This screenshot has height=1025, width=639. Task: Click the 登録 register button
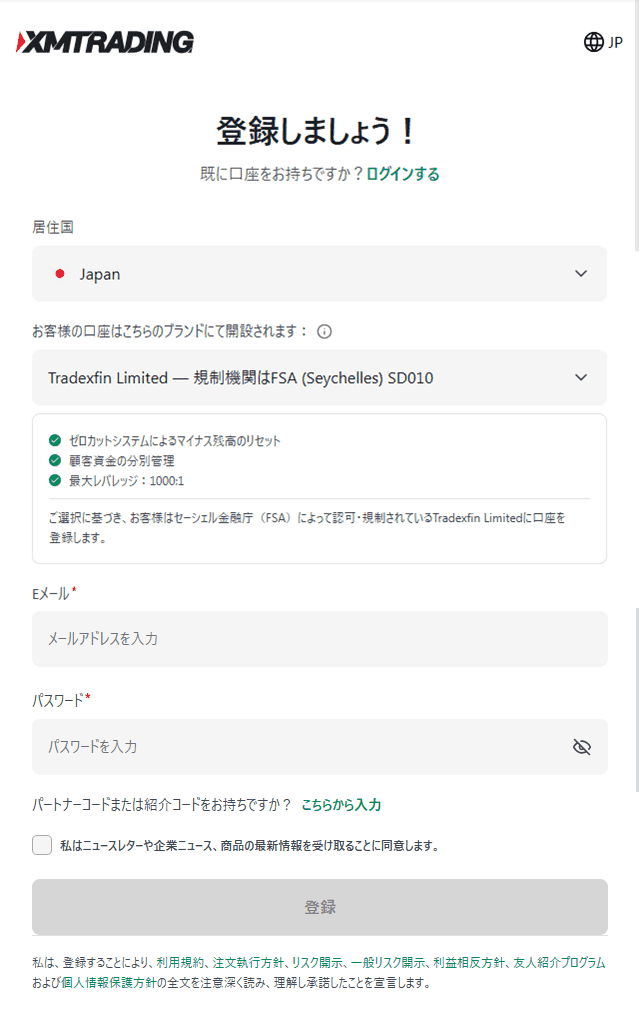pyautogui.click(x=320, y=907)
